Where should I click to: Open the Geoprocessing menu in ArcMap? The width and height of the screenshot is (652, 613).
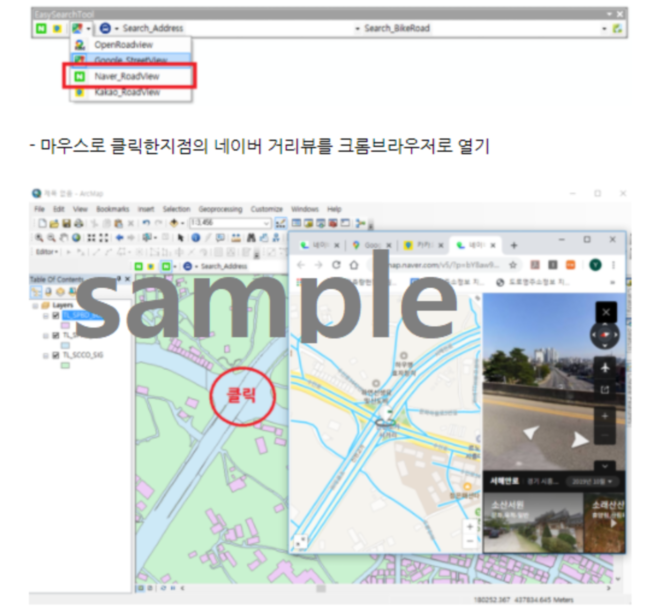click(220, 209)
